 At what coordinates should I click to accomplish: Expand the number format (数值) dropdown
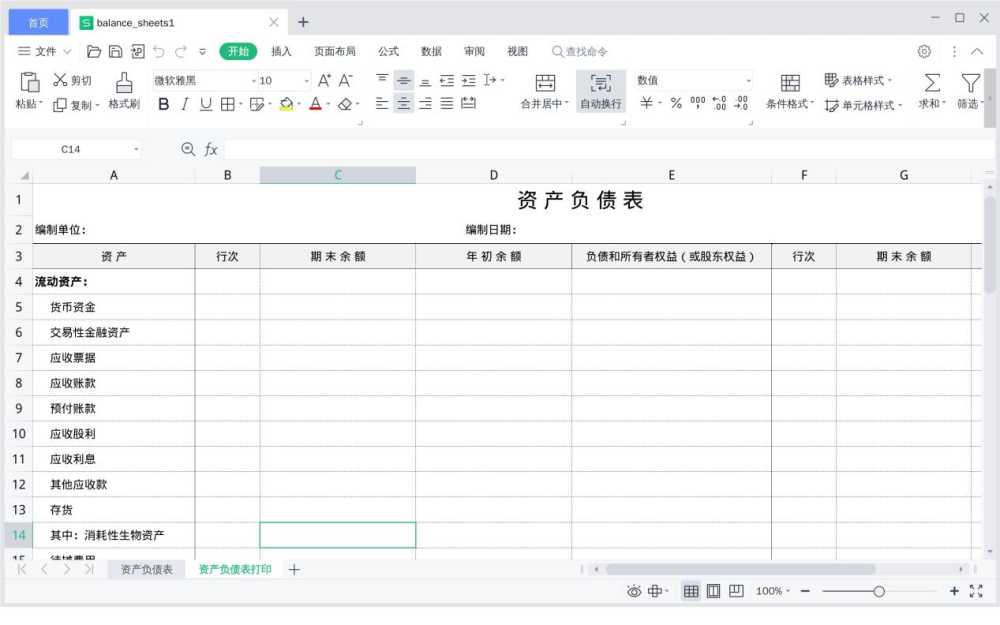click(x=748, y=80)
